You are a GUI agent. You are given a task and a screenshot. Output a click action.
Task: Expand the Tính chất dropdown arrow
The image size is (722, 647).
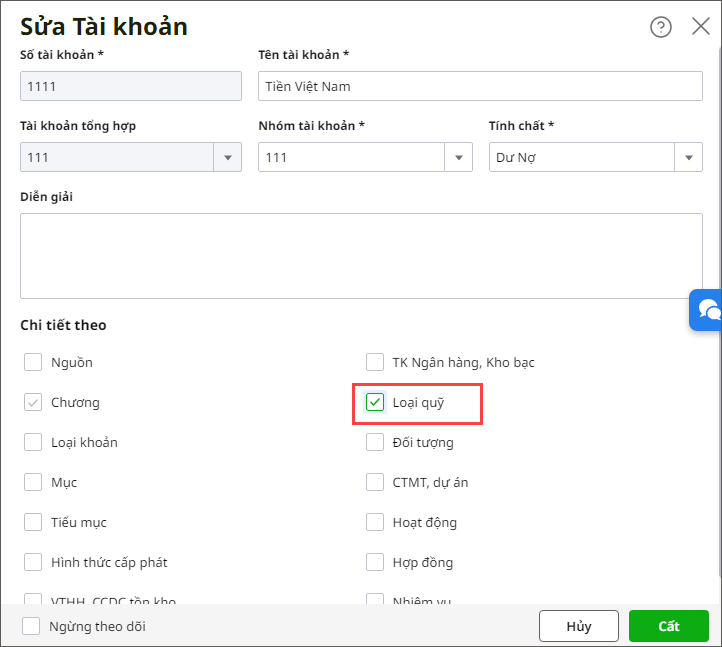(689, 157)
